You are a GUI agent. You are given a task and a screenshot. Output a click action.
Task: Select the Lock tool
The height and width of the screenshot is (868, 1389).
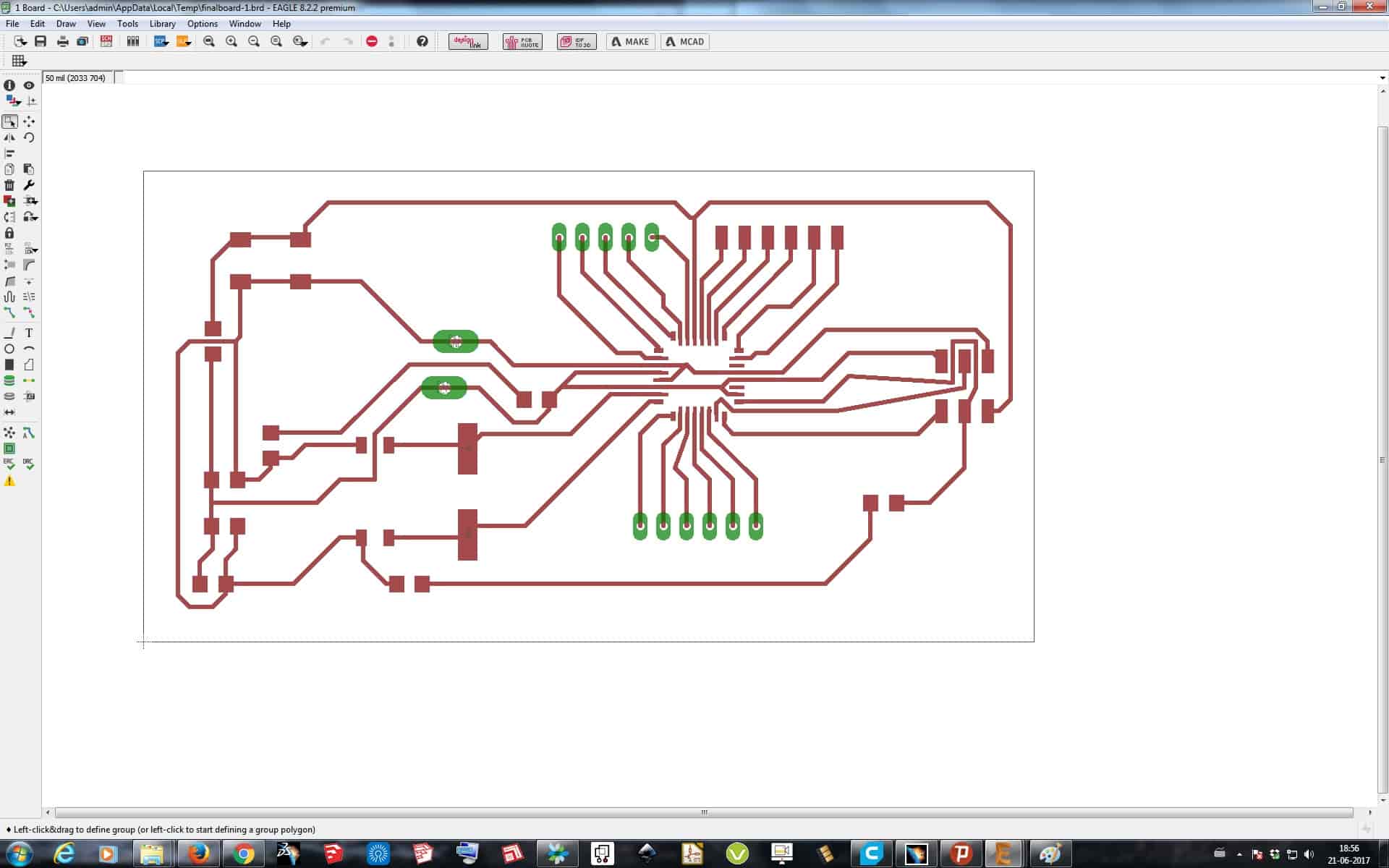(9, 233)
